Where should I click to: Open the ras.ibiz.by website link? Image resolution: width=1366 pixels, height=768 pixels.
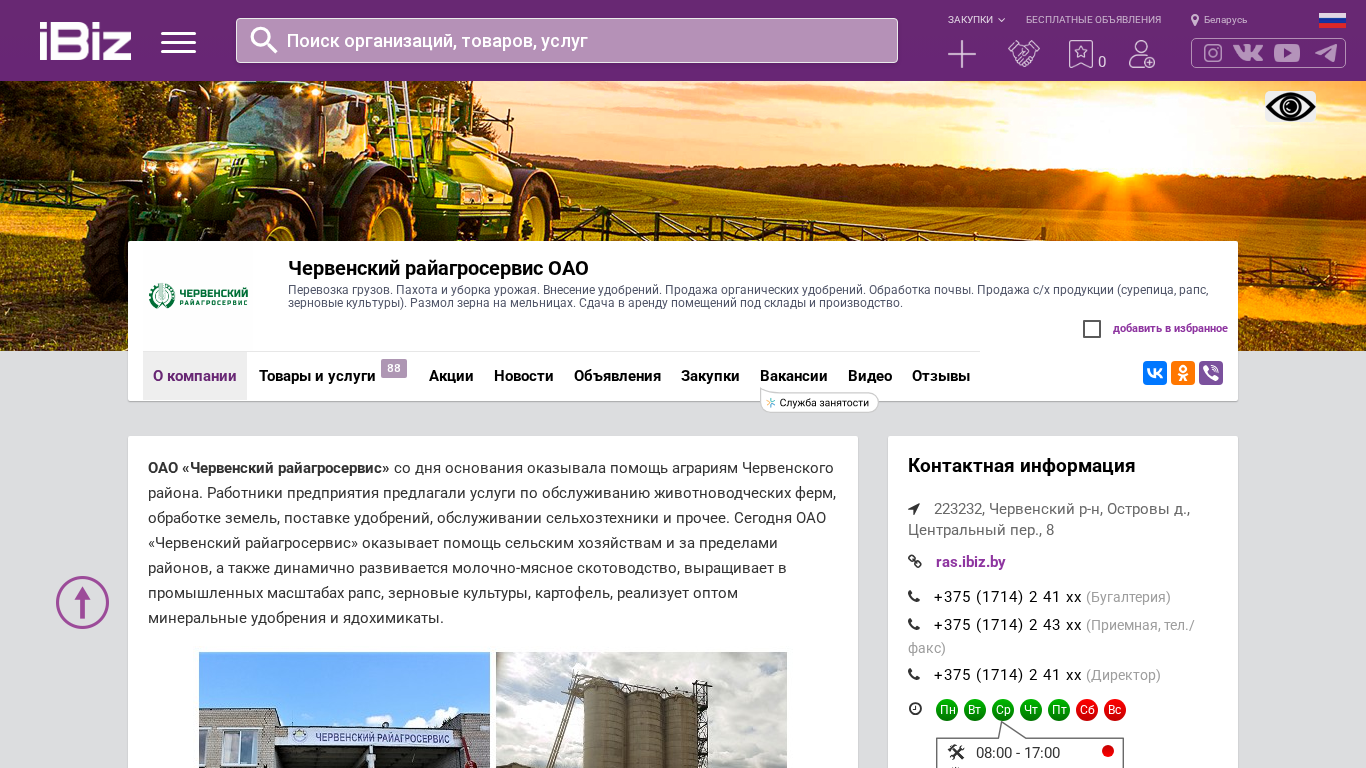(x=971, y=562)
